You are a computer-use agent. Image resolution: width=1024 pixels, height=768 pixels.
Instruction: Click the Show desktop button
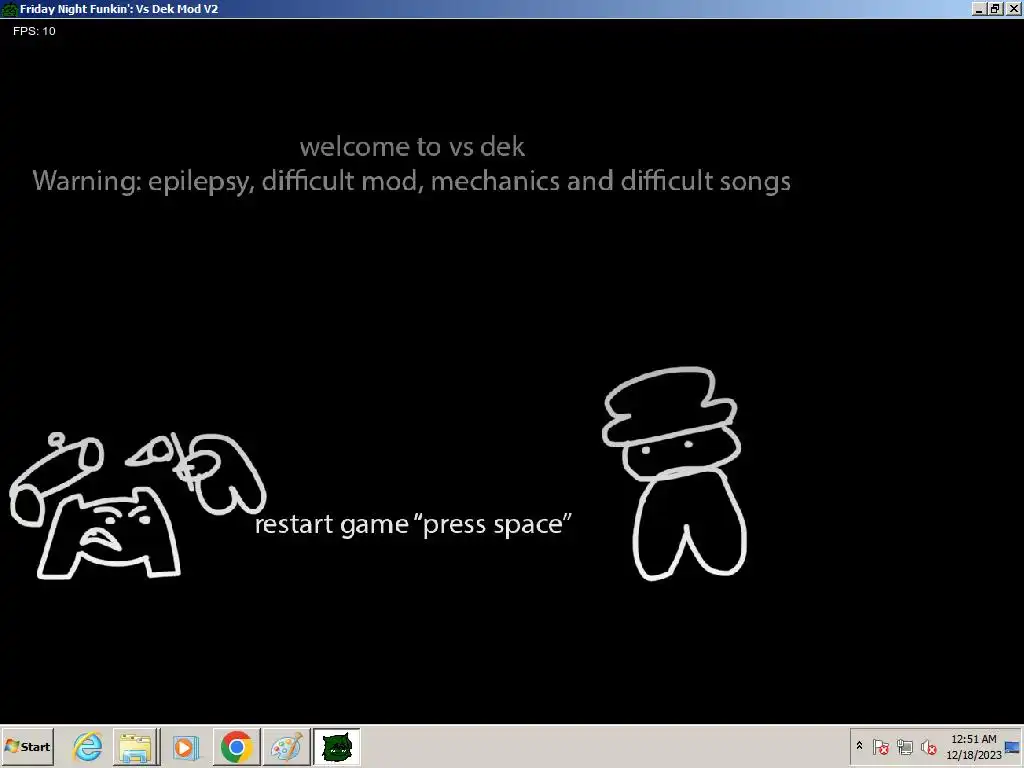(1013, 746)
